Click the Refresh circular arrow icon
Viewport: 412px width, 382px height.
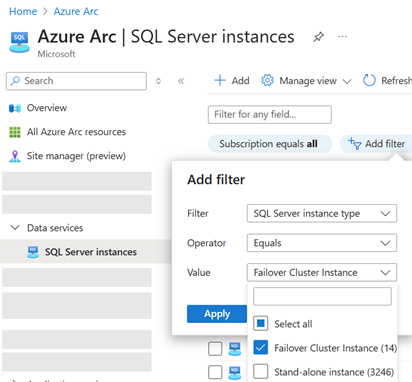[369, 80]
